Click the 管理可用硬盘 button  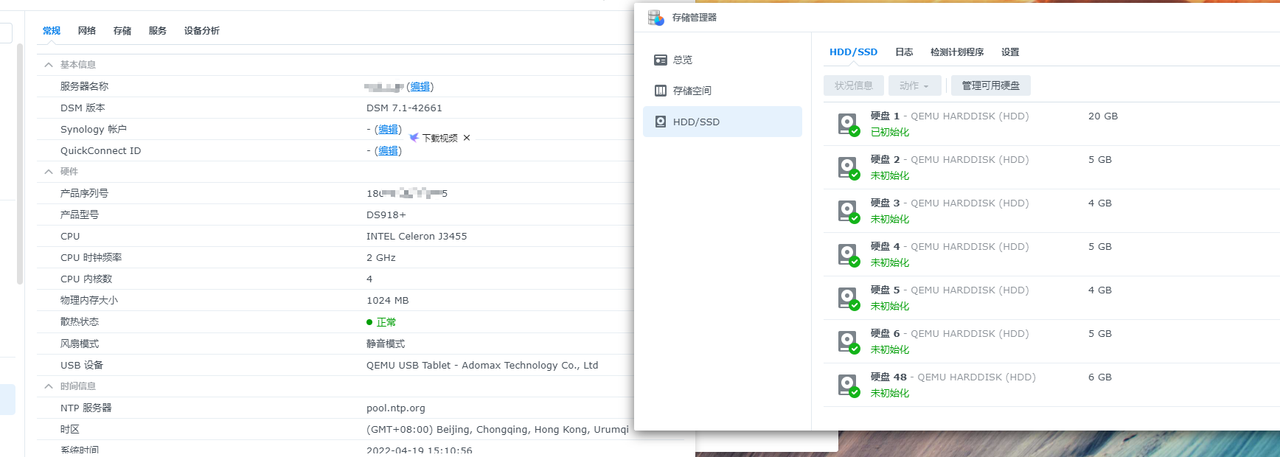[x=990, y=86]
